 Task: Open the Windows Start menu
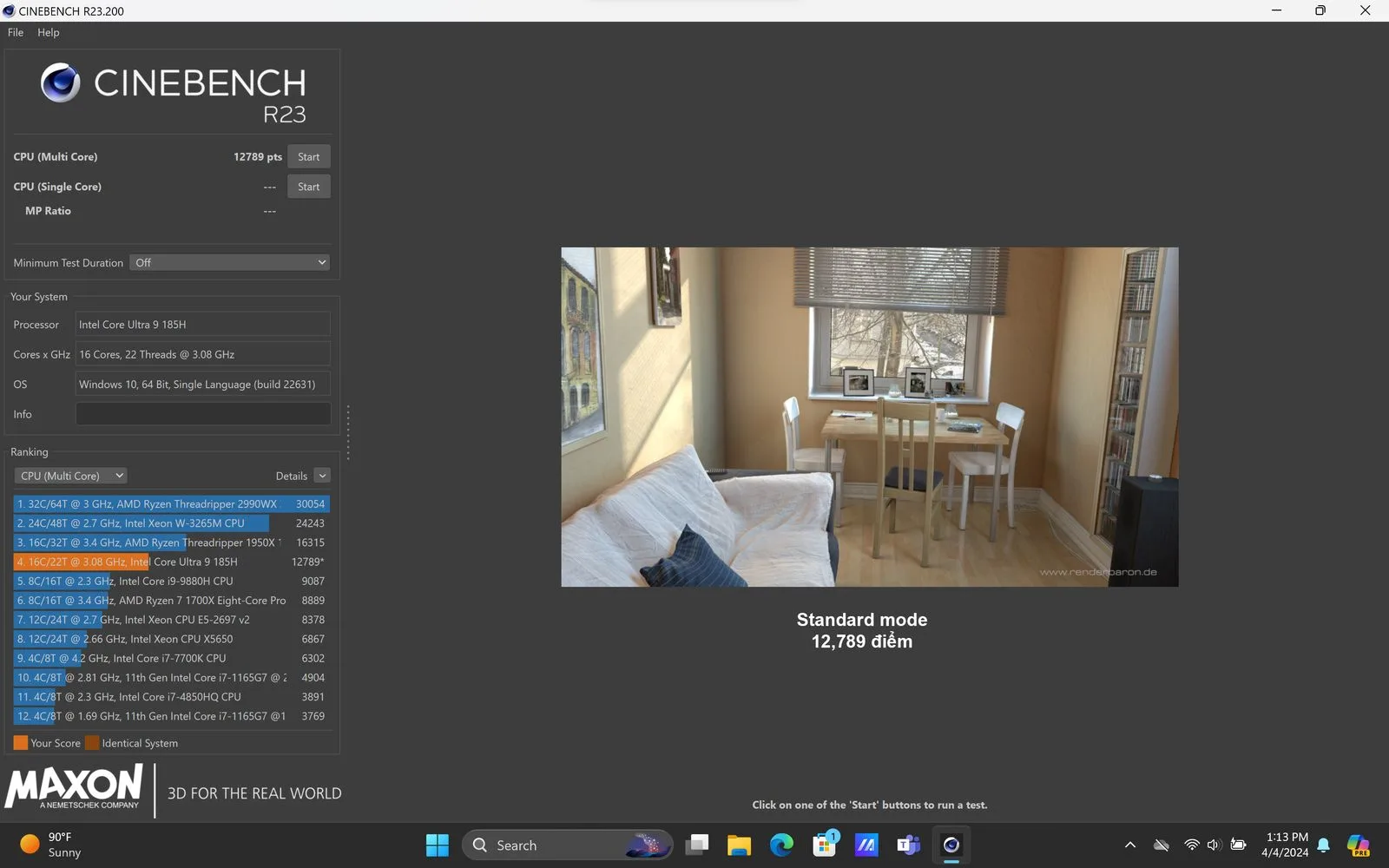click(x=438, y=845)
